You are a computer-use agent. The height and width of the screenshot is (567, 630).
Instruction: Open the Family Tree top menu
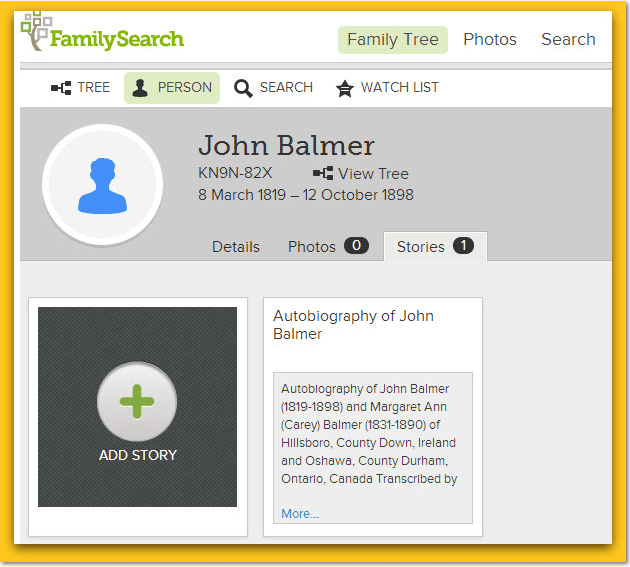click(x=393, y=40)
